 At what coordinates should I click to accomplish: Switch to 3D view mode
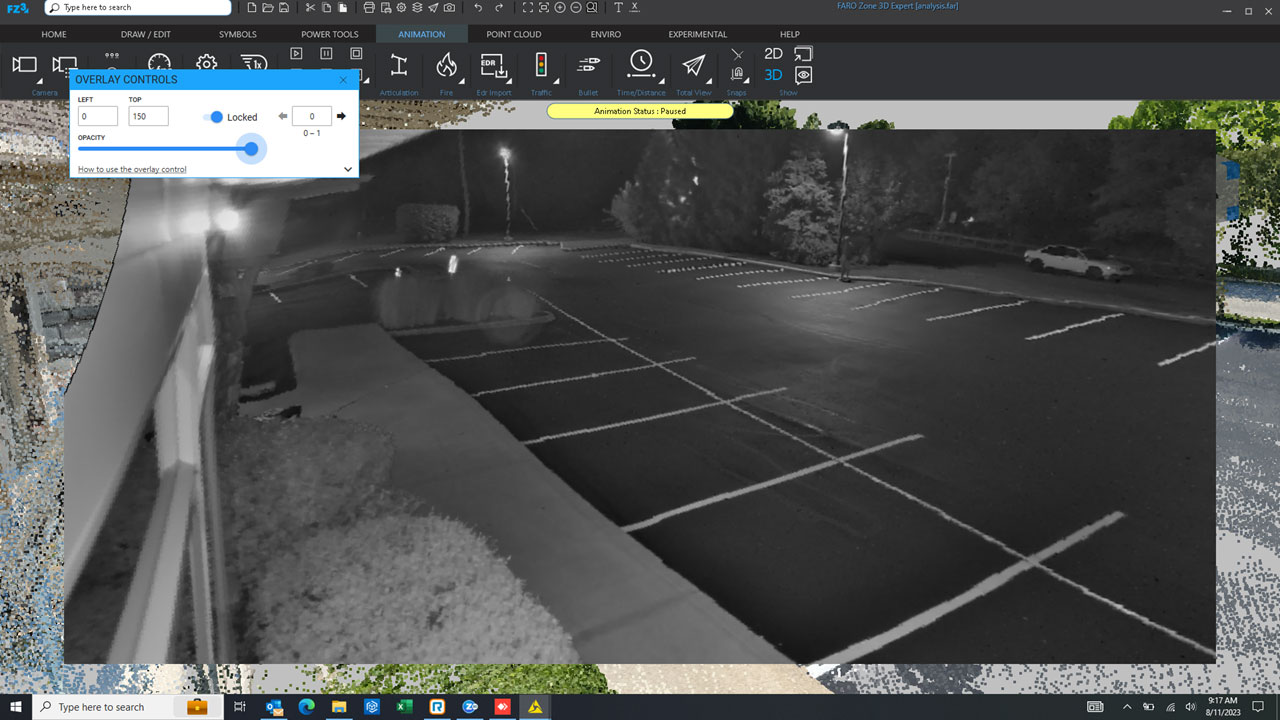point(773,75)
